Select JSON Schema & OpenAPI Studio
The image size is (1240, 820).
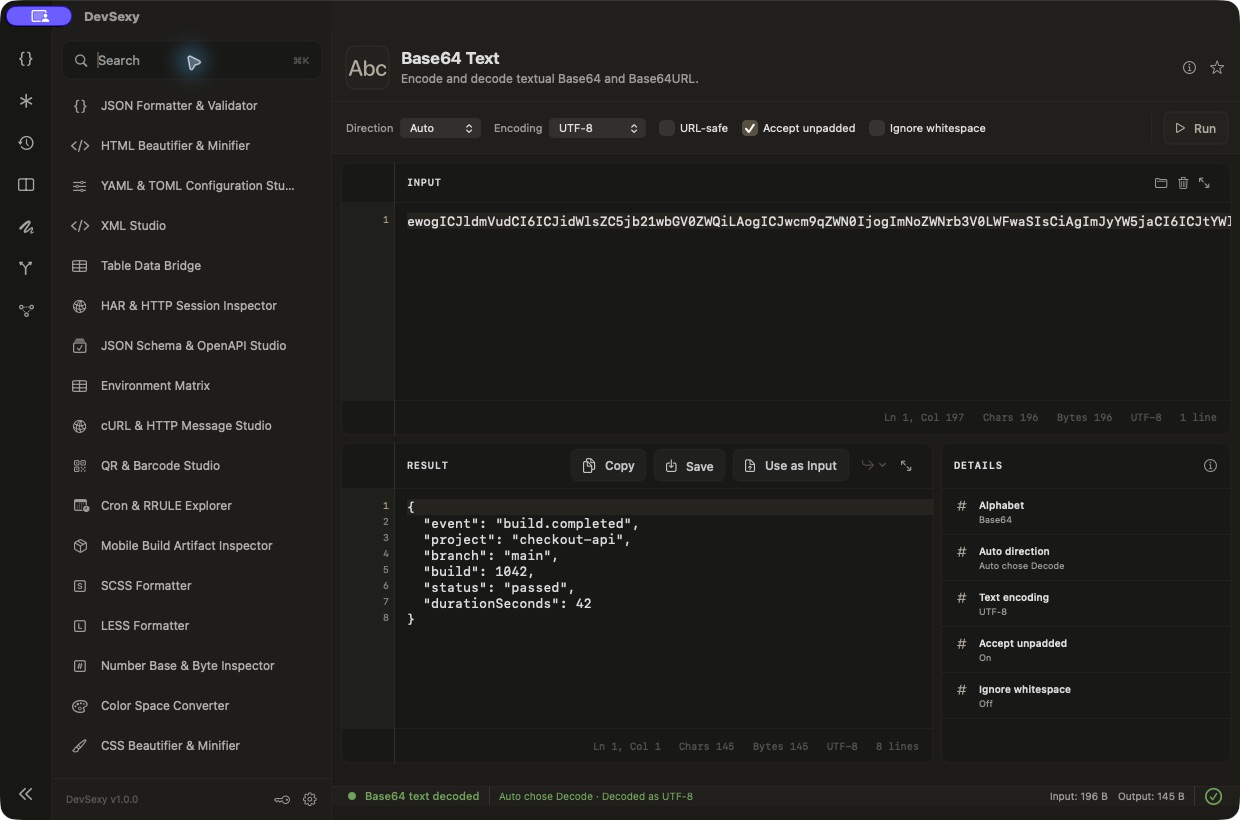191,346
